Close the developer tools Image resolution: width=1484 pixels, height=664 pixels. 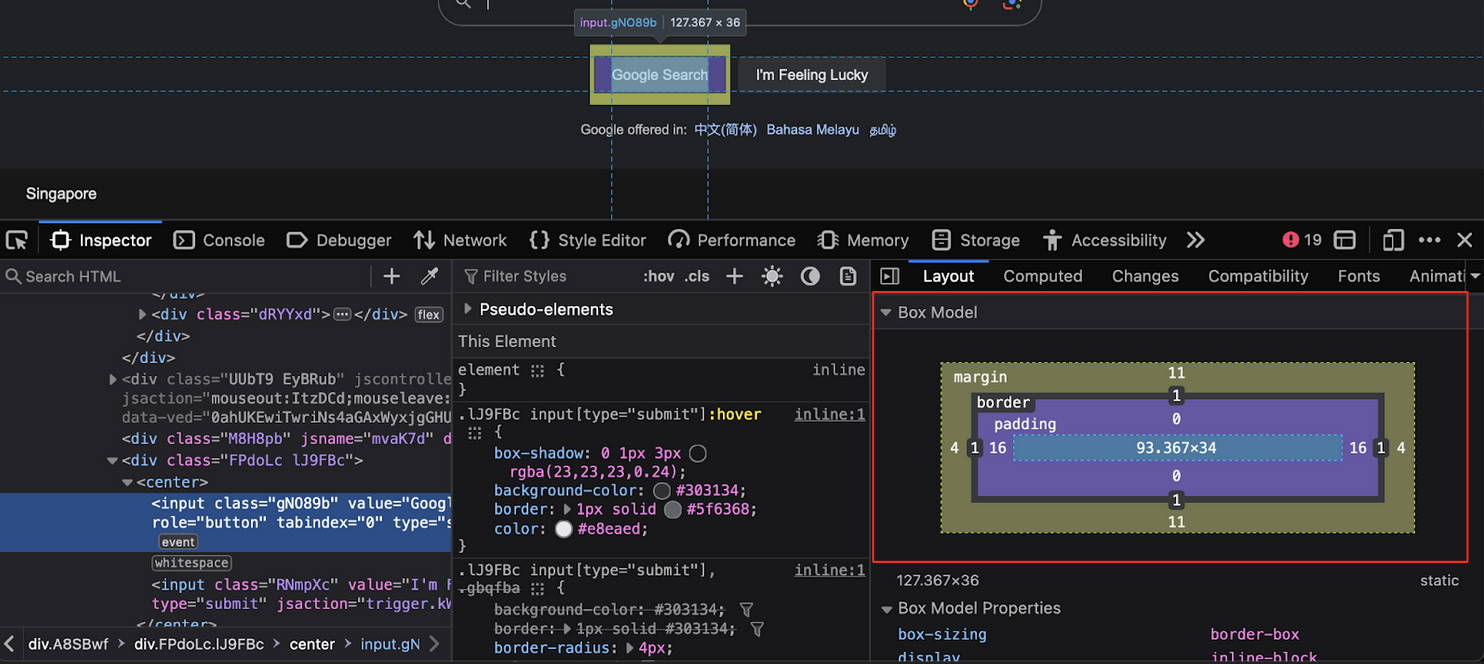tap(1464, 240)
